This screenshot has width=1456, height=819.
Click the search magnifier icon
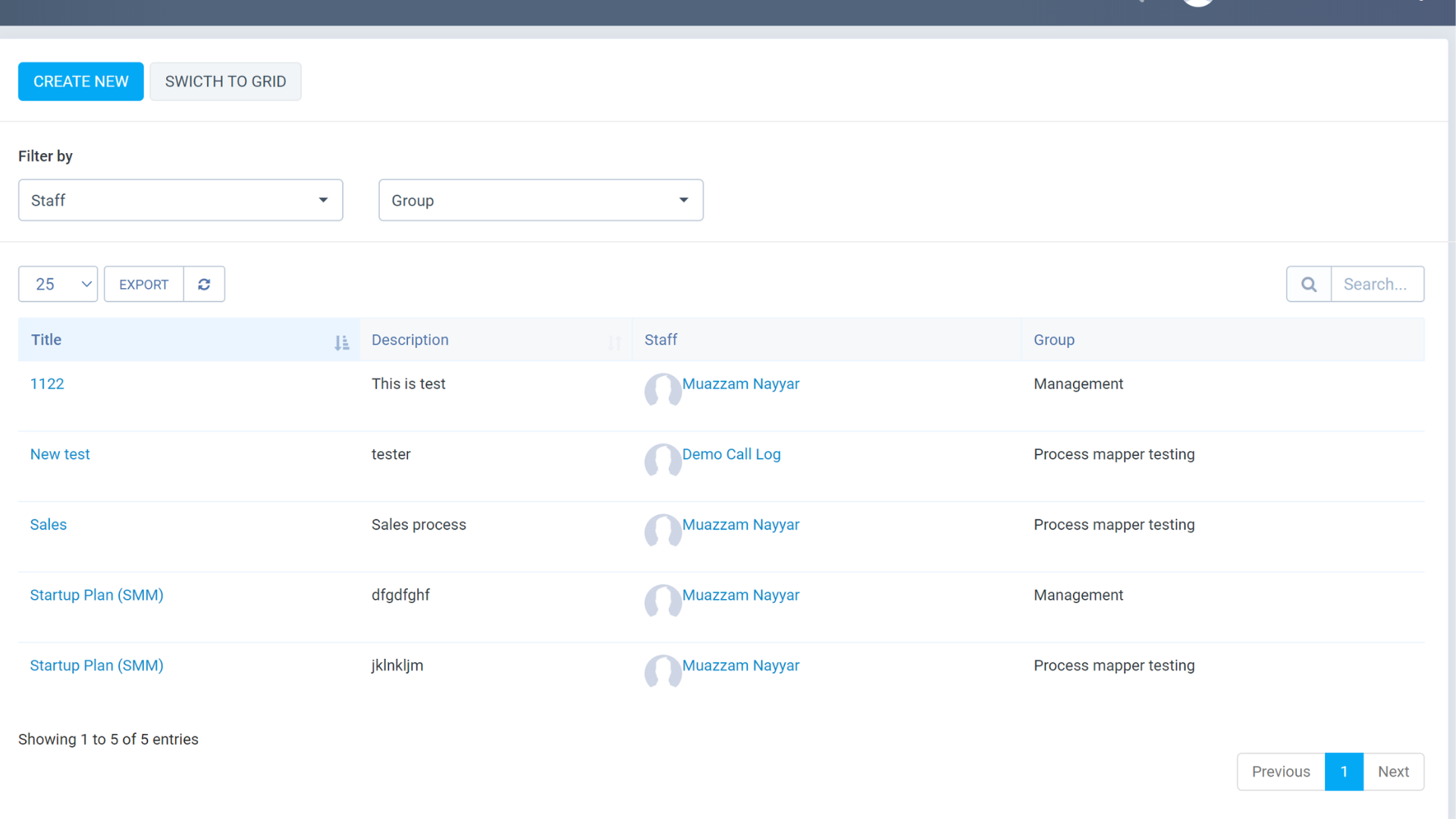point(1308,284)
